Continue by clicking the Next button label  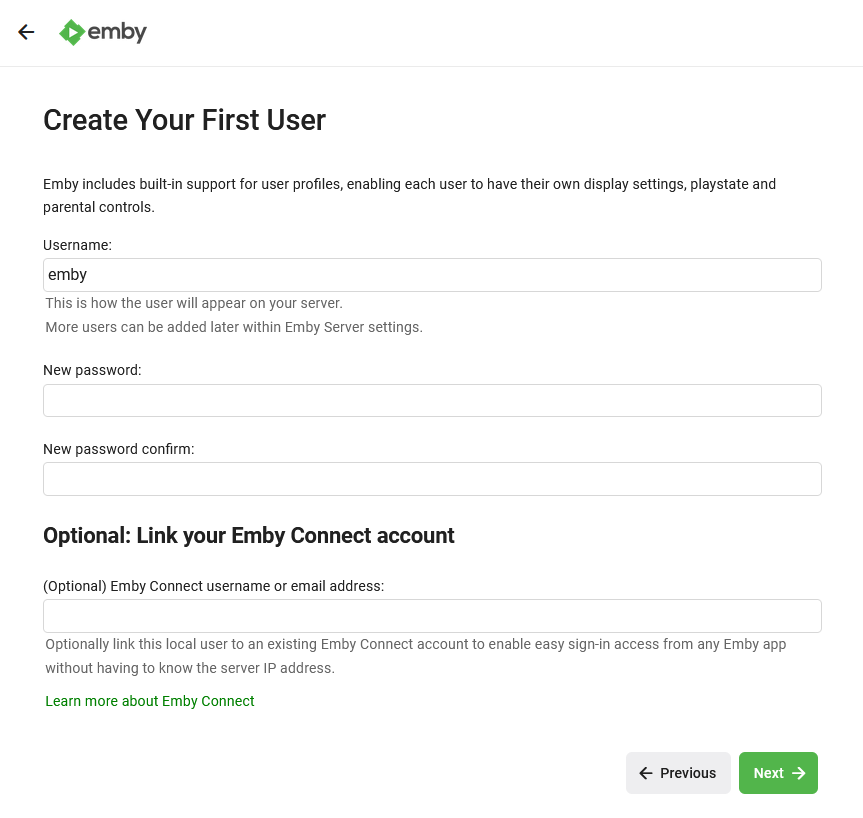768,773
